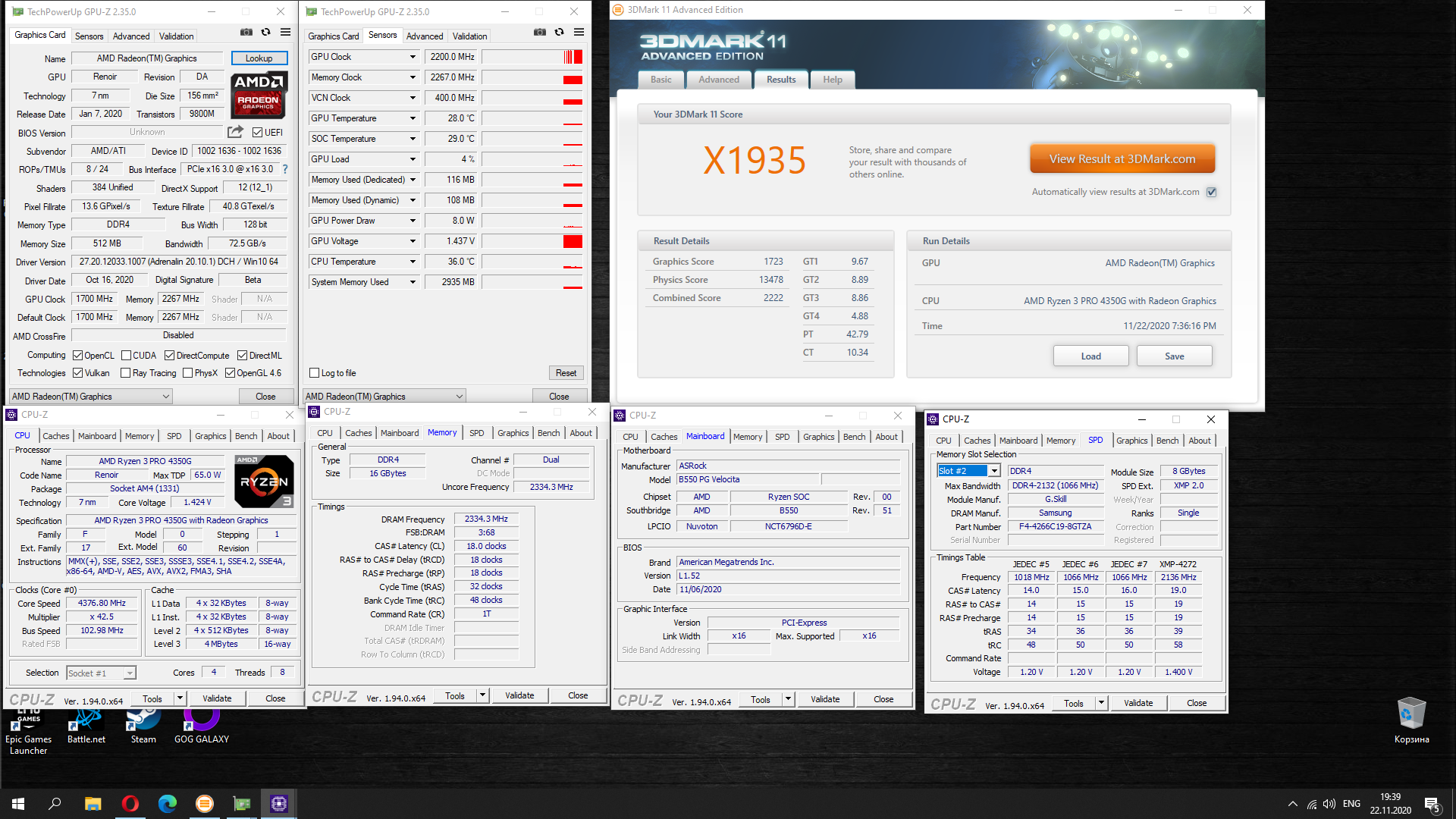The image size is (1456, 819).
Task: Open GPU selector dropdown in left GPU-Z window
Action: (x=91, y=397)
